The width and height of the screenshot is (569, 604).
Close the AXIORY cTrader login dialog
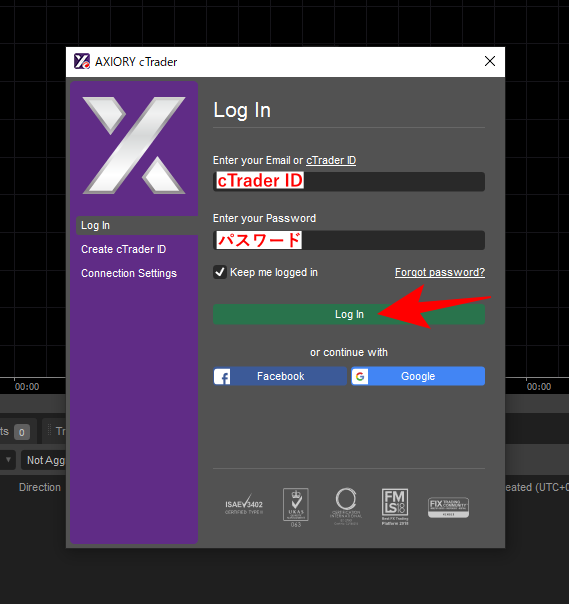490,61
